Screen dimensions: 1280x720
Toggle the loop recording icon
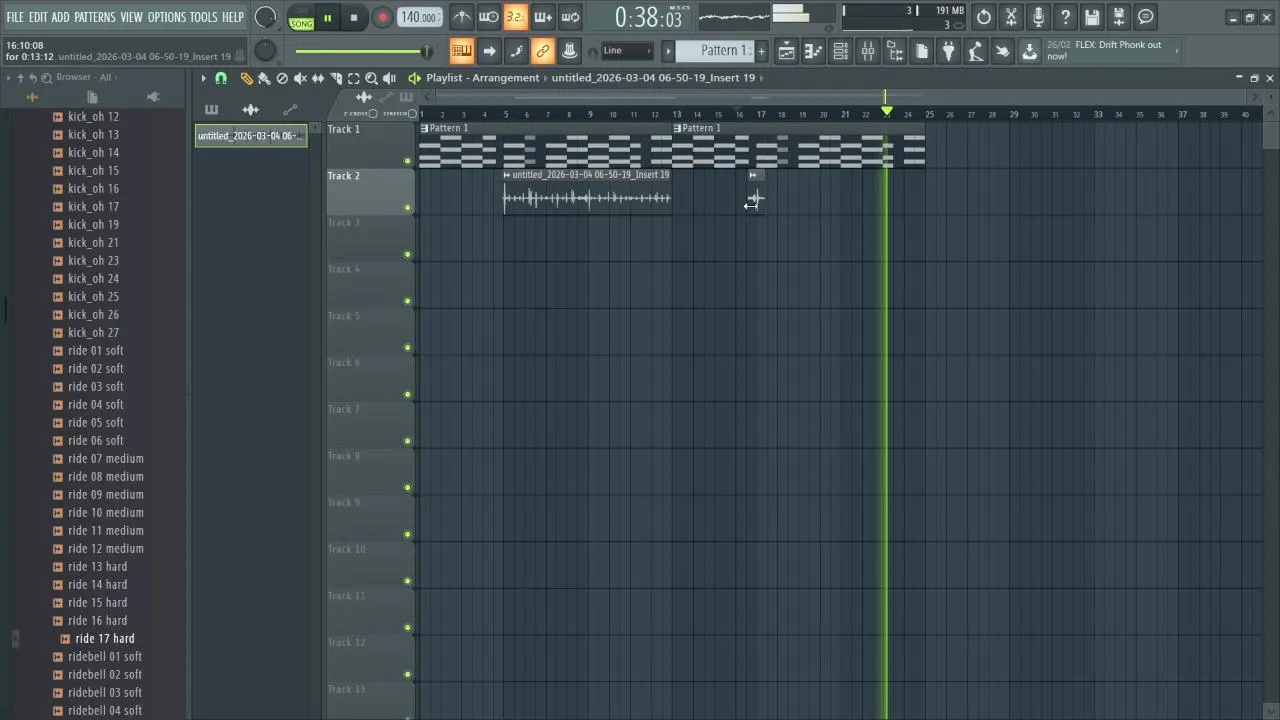[x=570, y=17]
